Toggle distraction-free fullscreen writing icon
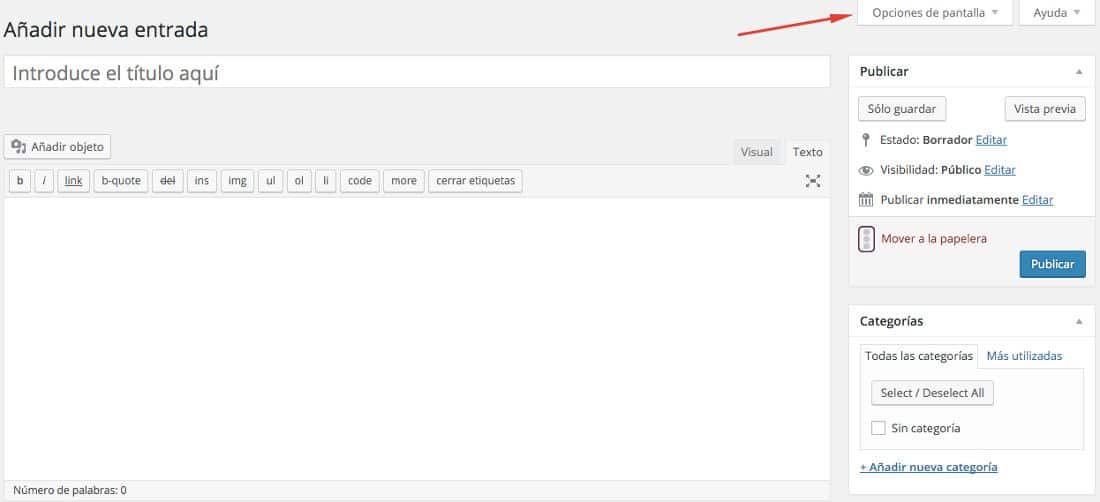 coord(813,181)
